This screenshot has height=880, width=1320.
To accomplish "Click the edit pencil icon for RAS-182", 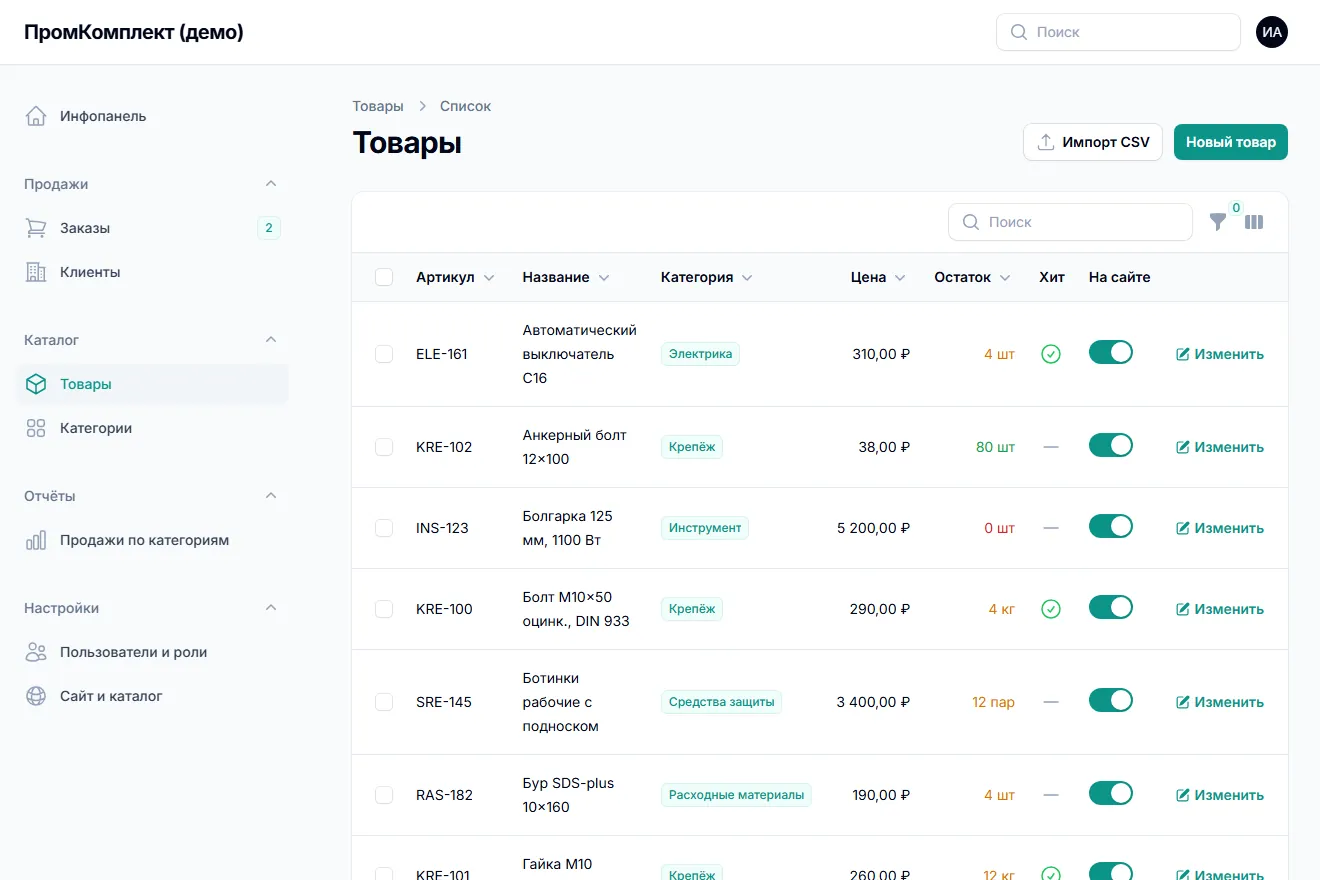I will 1183,795.
